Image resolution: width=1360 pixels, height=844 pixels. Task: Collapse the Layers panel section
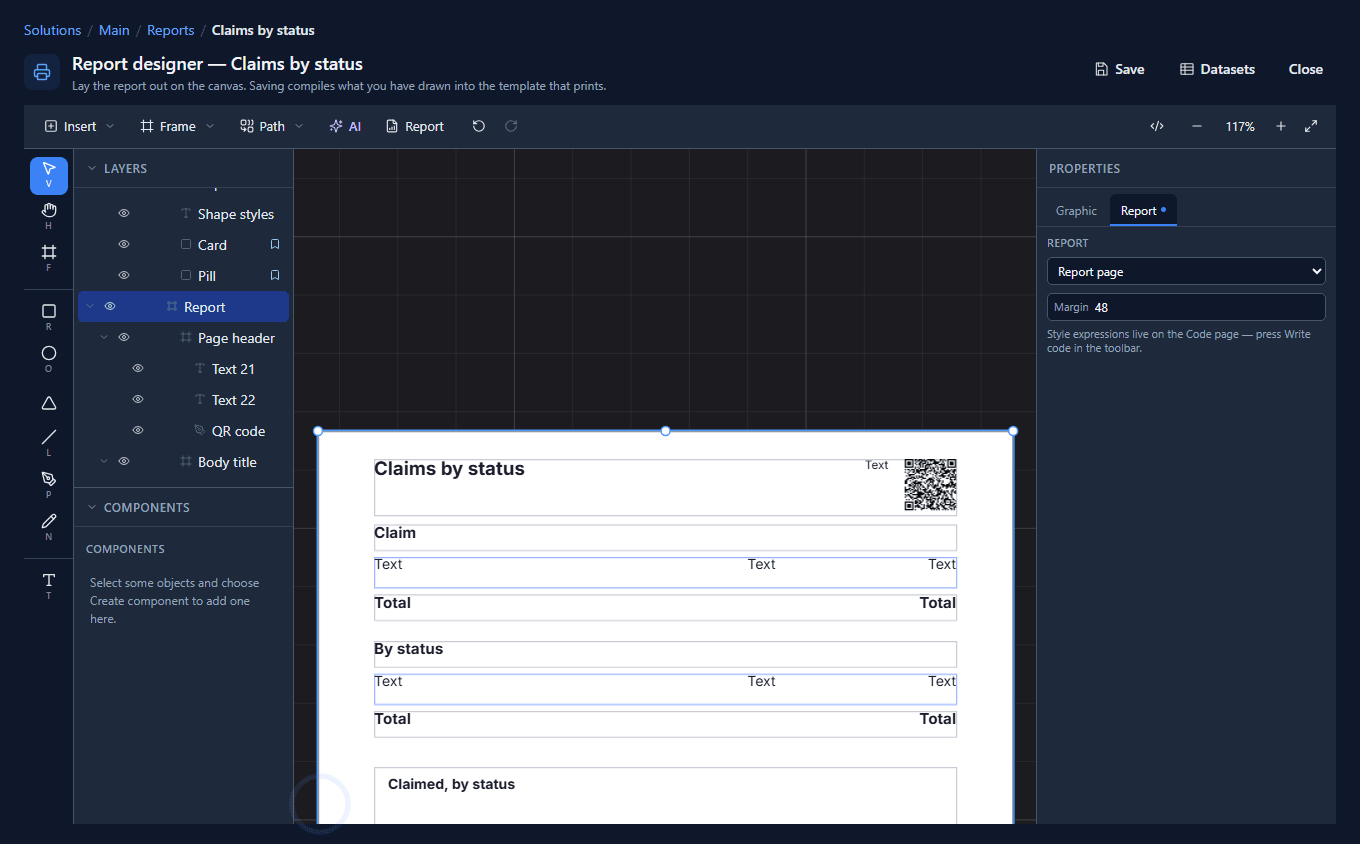point(92,169)
